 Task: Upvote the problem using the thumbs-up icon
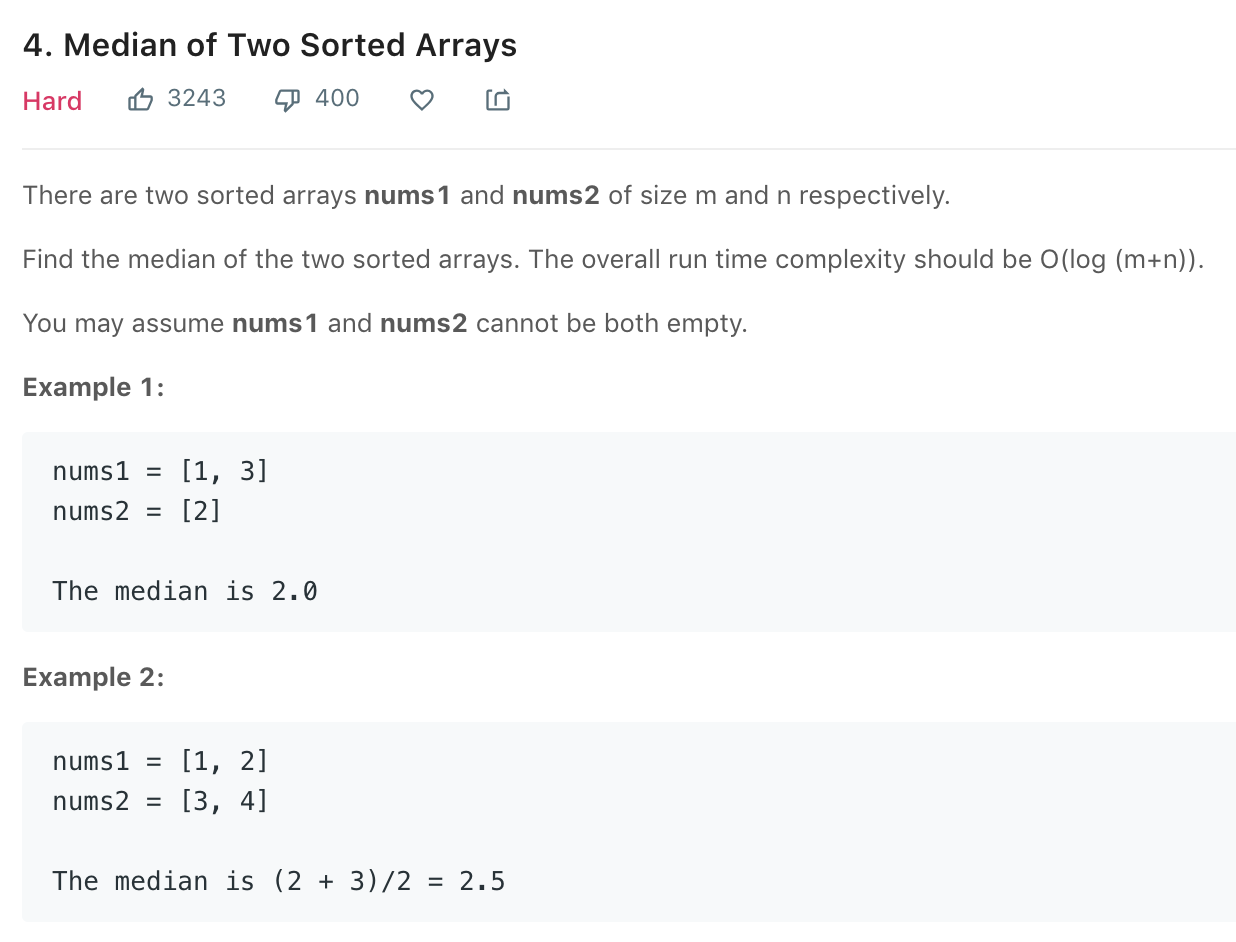(x=140, y=99)
